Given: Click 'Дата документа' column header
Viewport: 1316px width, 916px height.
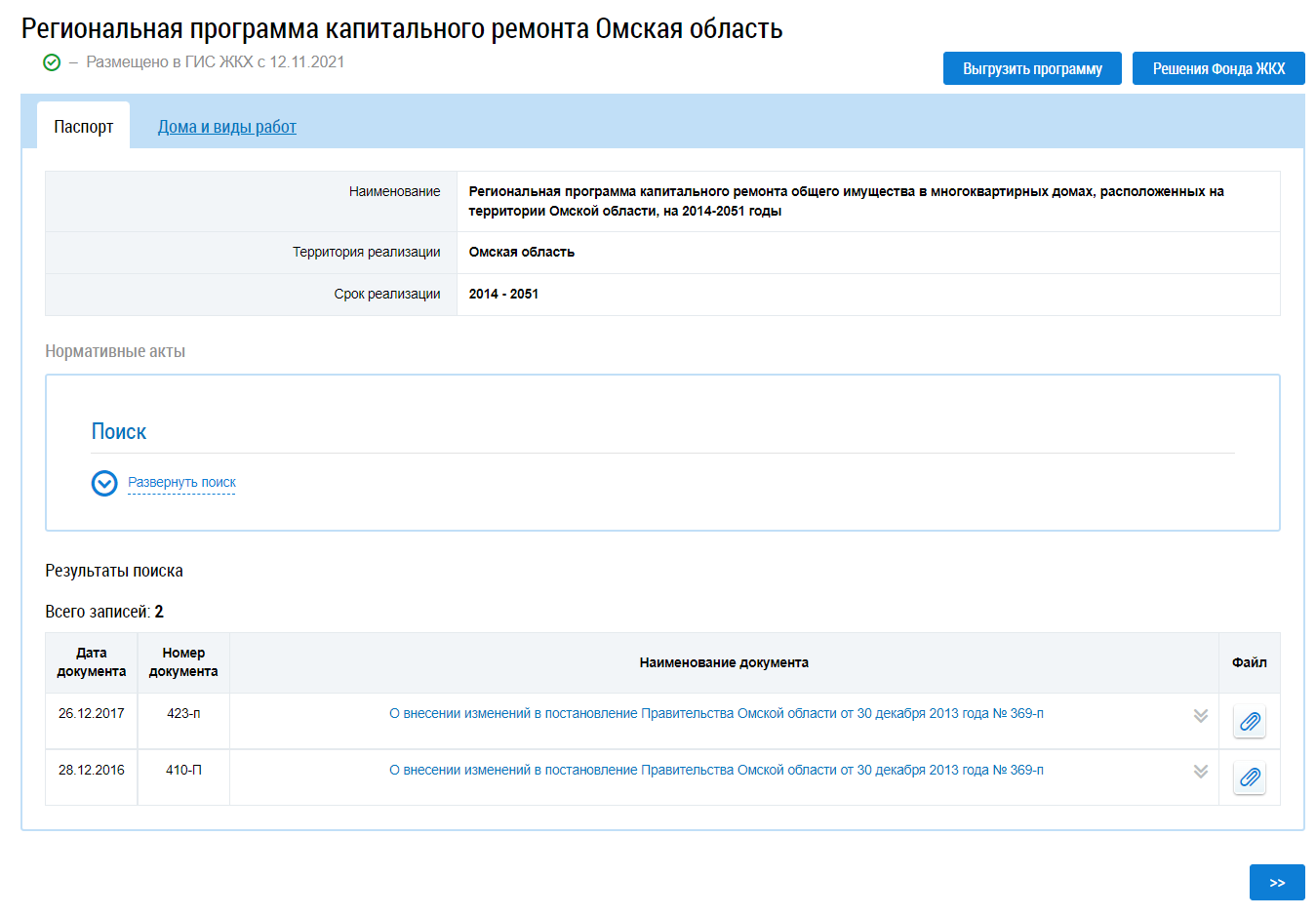Looking at the screenshot, I should (92, 662).
